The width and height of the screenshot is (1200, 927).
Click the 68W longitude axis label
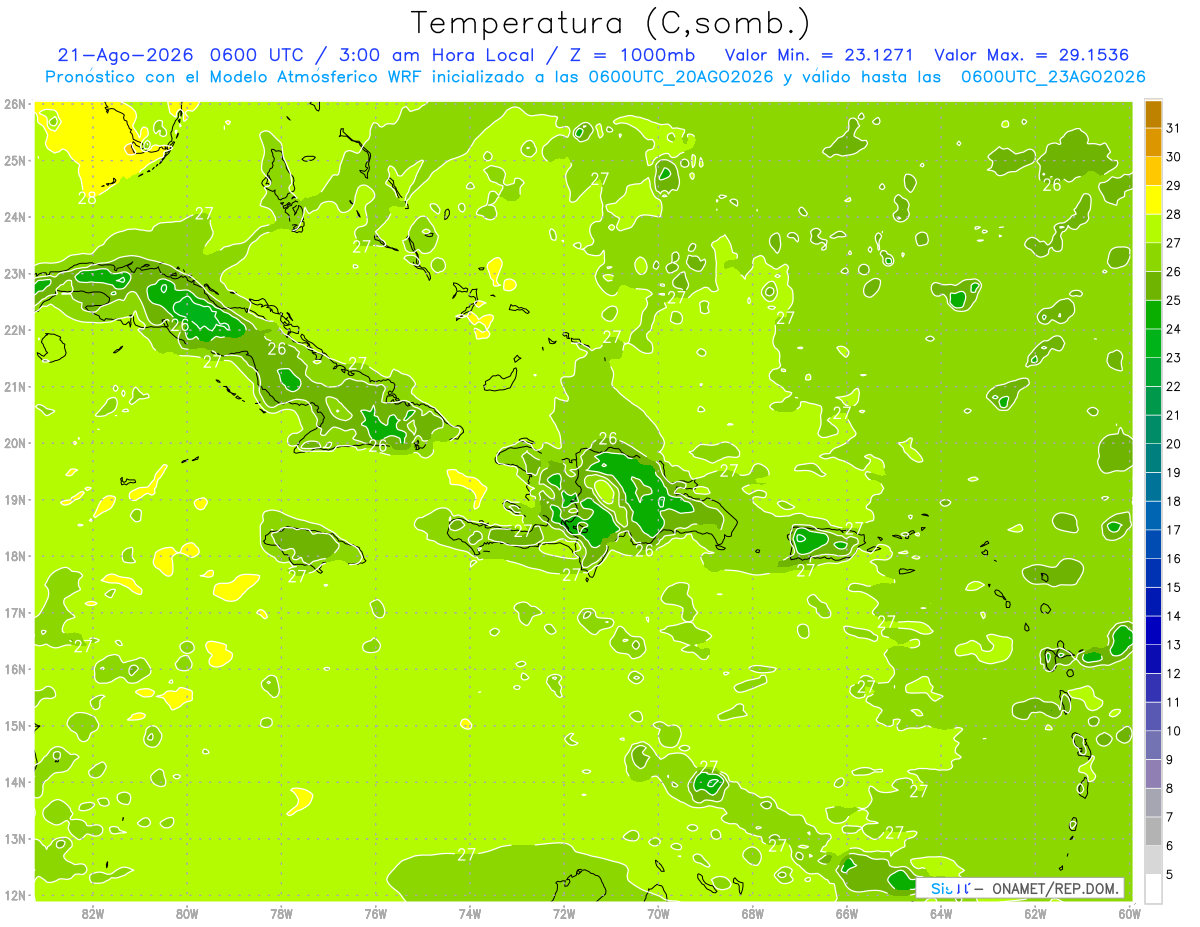[753, 913]
